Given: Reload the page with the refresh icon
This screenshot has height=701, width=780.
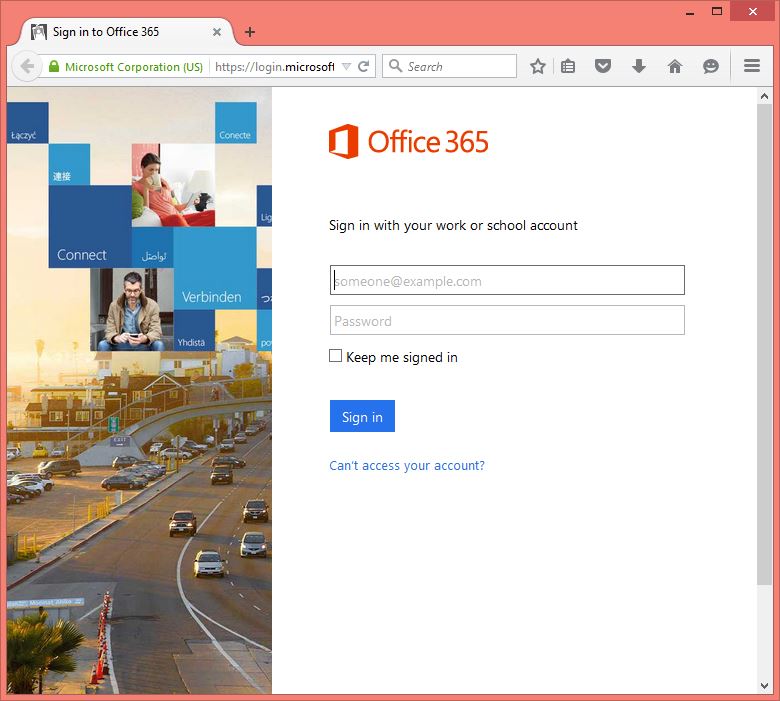Looking at the screenshot, I should (364, 66).
